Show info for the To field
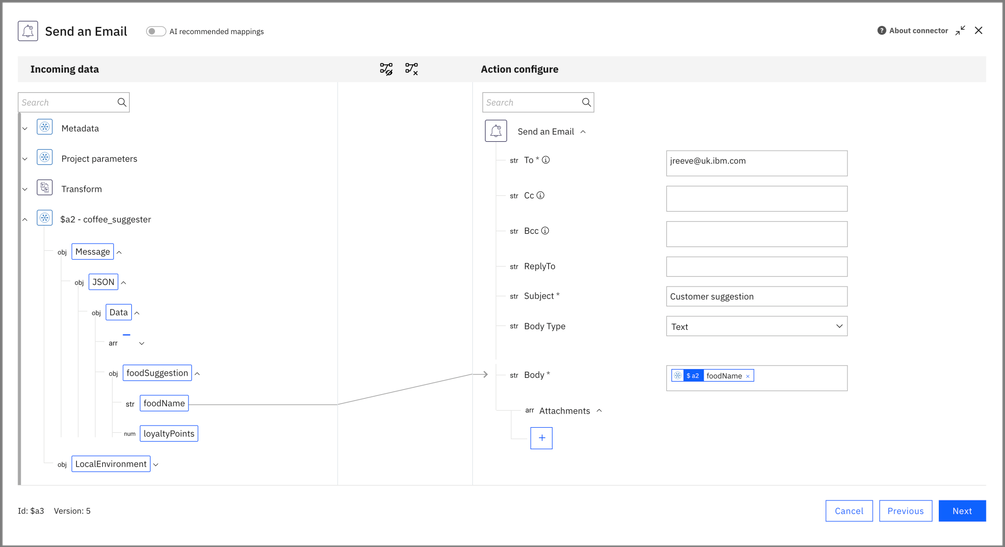 coord(546,160)
